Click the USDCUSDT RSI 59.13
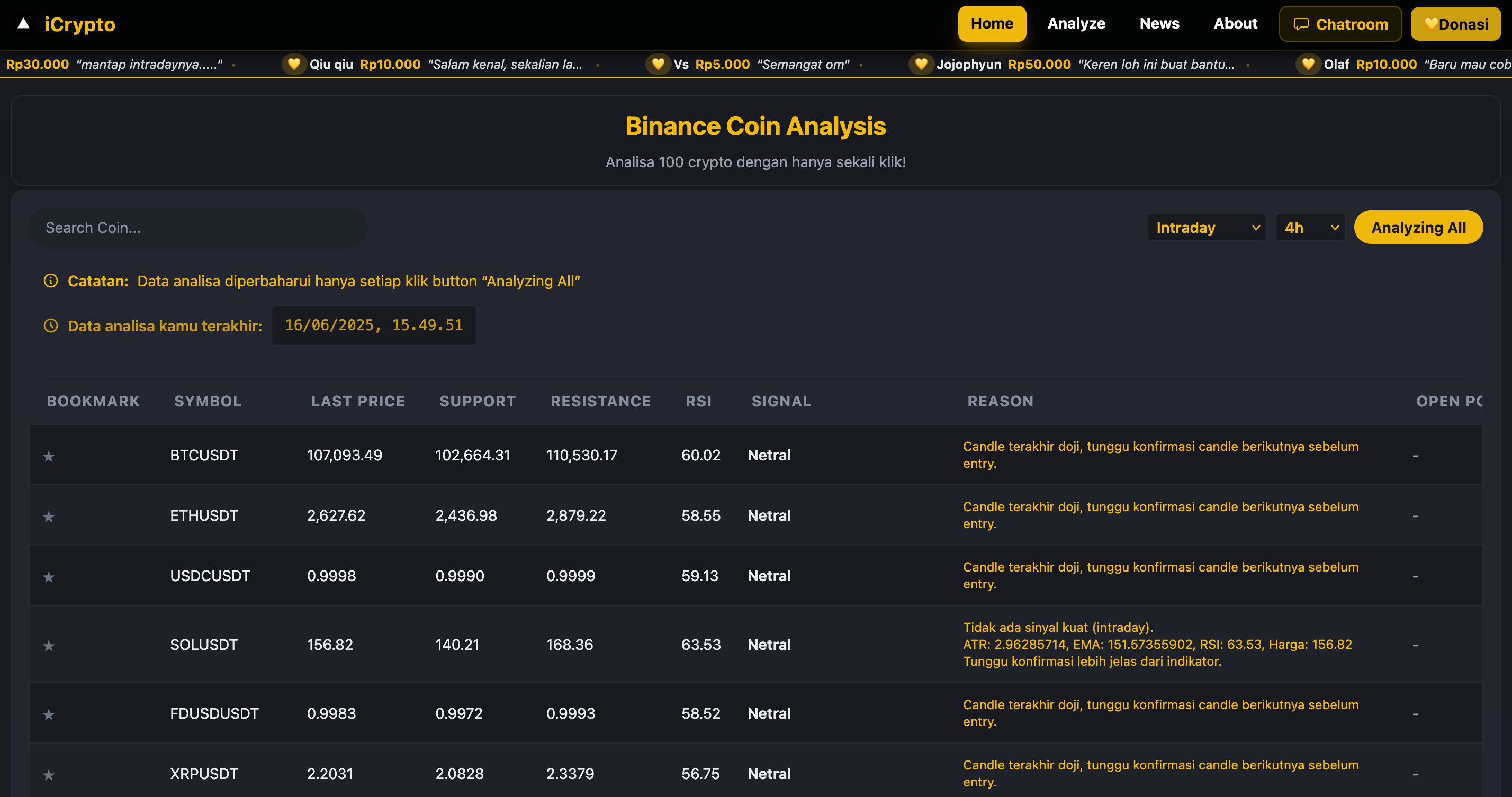The width and height of the screenshot is (1512, 797). [700, 576]
